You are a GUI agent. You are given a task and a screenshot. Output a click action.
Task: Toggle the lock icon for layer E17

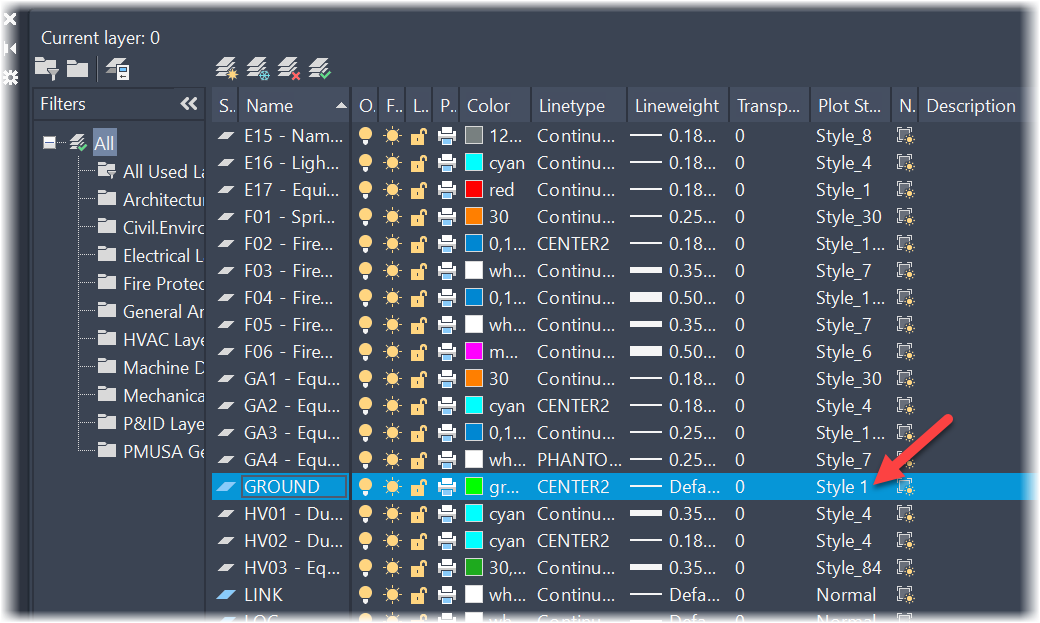(419, 190)
